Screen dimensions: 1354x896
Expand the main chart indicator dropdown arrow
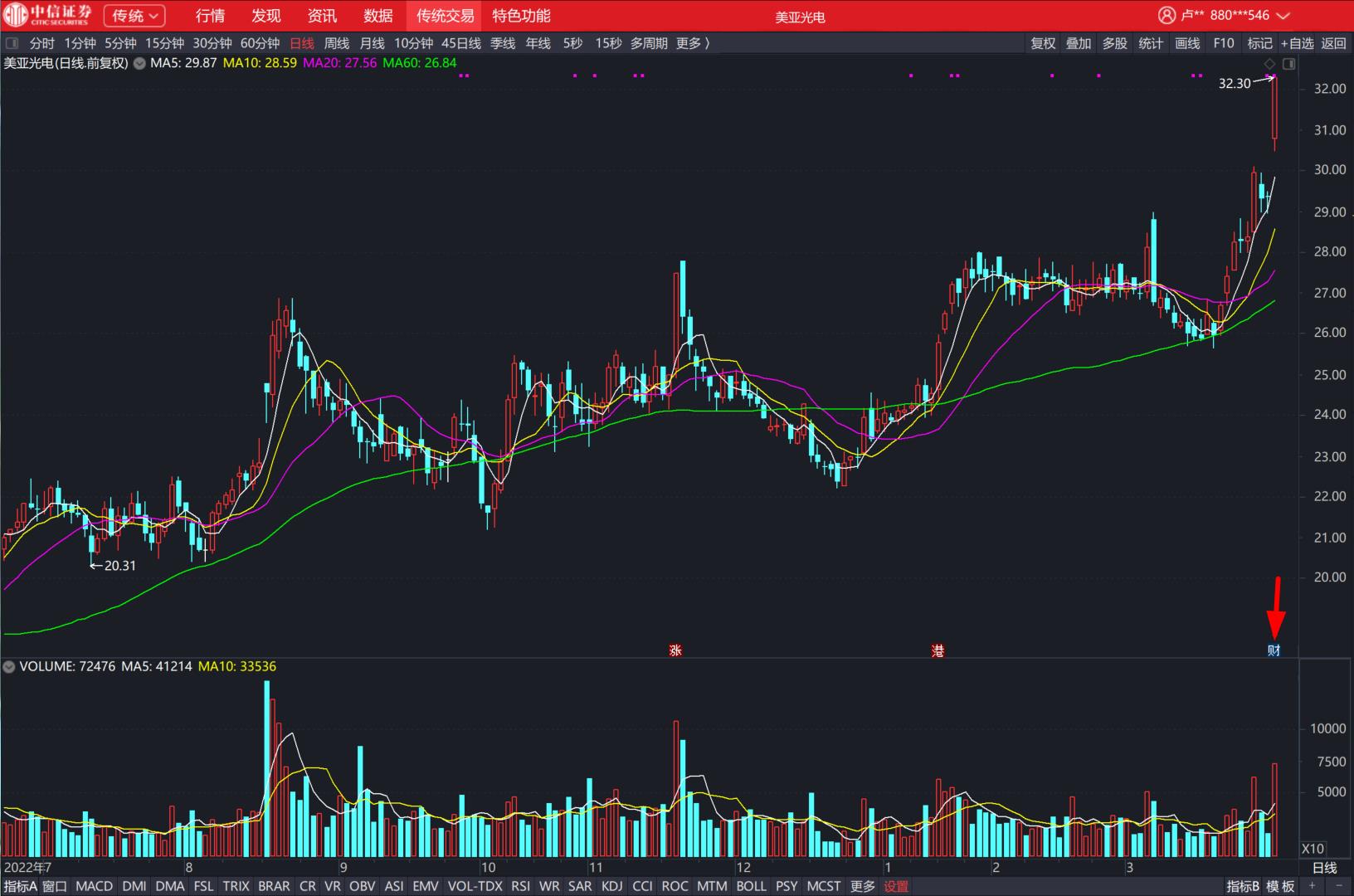pyautogui.click(x=139, y=63)
